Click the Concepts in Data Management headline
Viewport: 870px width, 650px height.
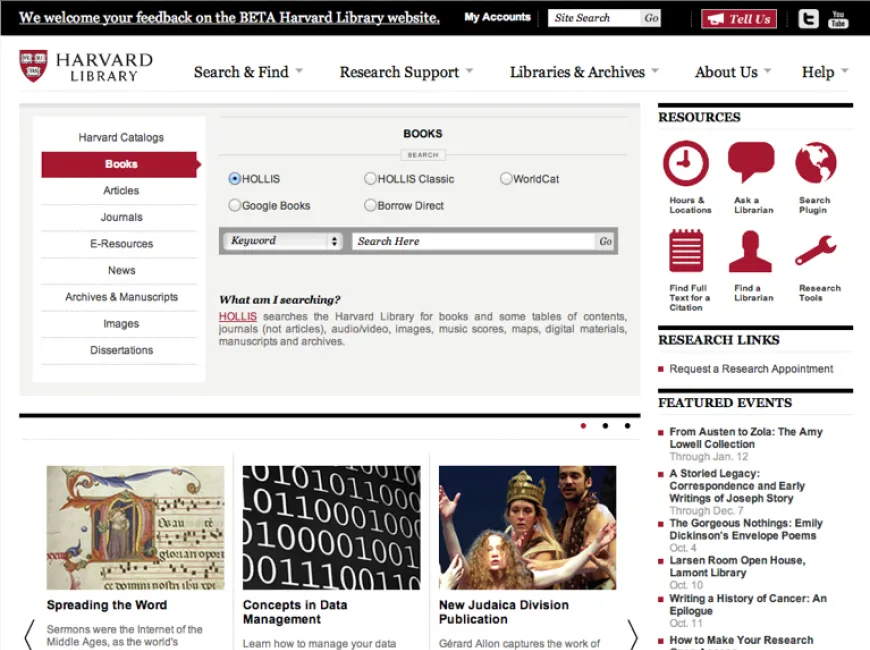[295, 612]
